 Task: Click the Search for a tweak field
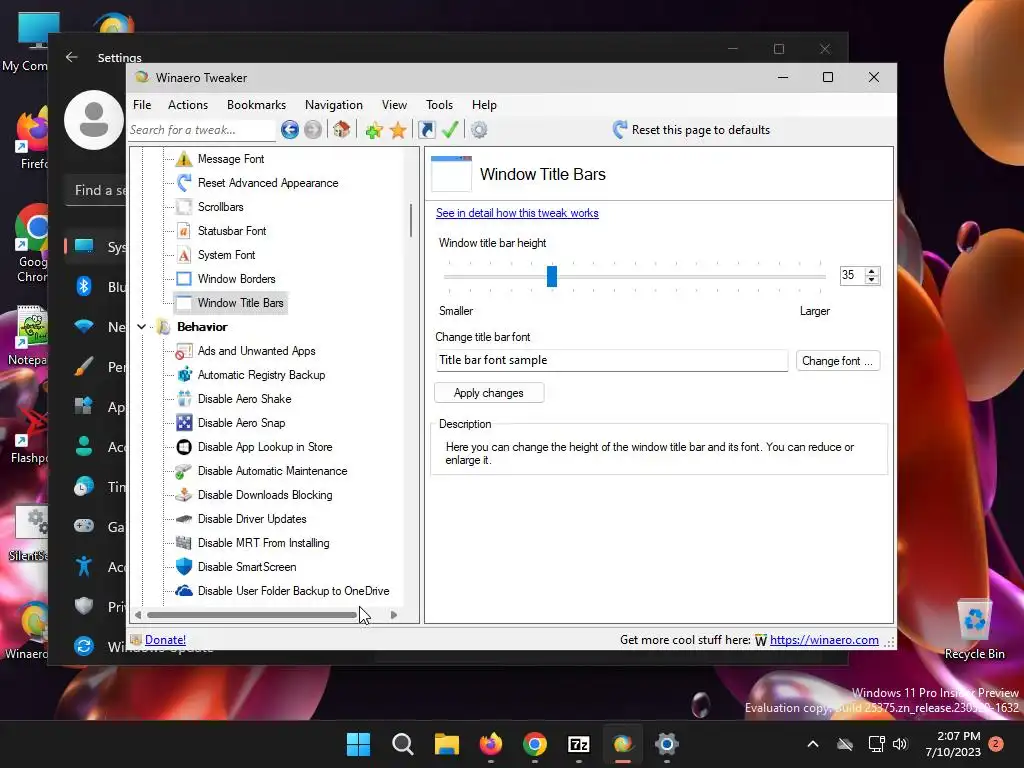click(202, 130)
